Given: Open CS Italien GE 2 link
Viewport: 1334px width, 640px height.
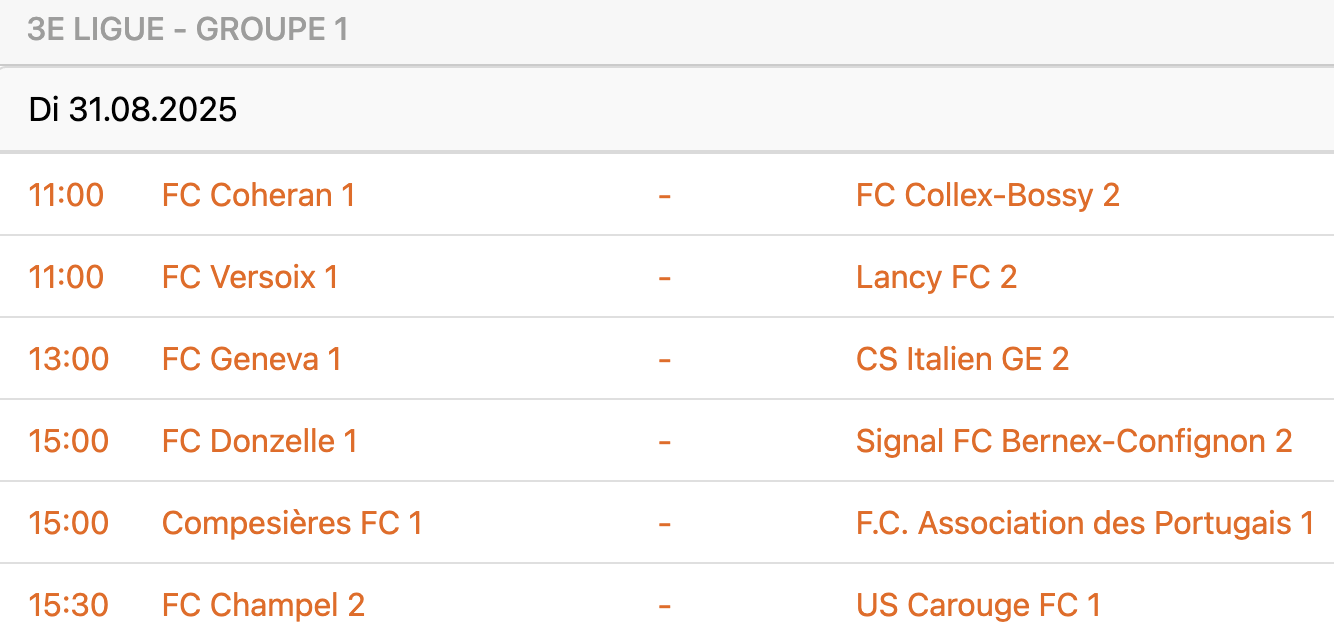Looking at the screenshot, I should (962, 359).
